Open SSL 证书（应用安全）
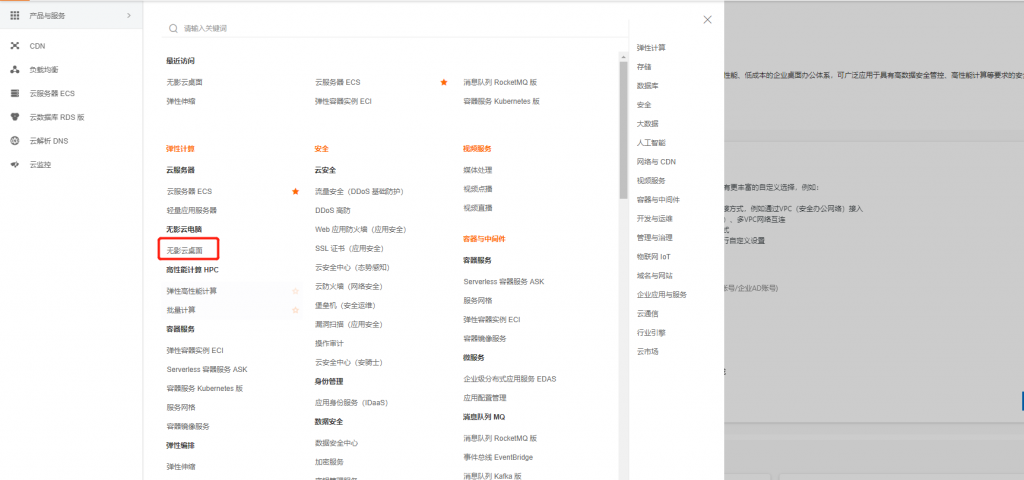The height and width of the screenshot is (480, 1024). pos(349,248)
